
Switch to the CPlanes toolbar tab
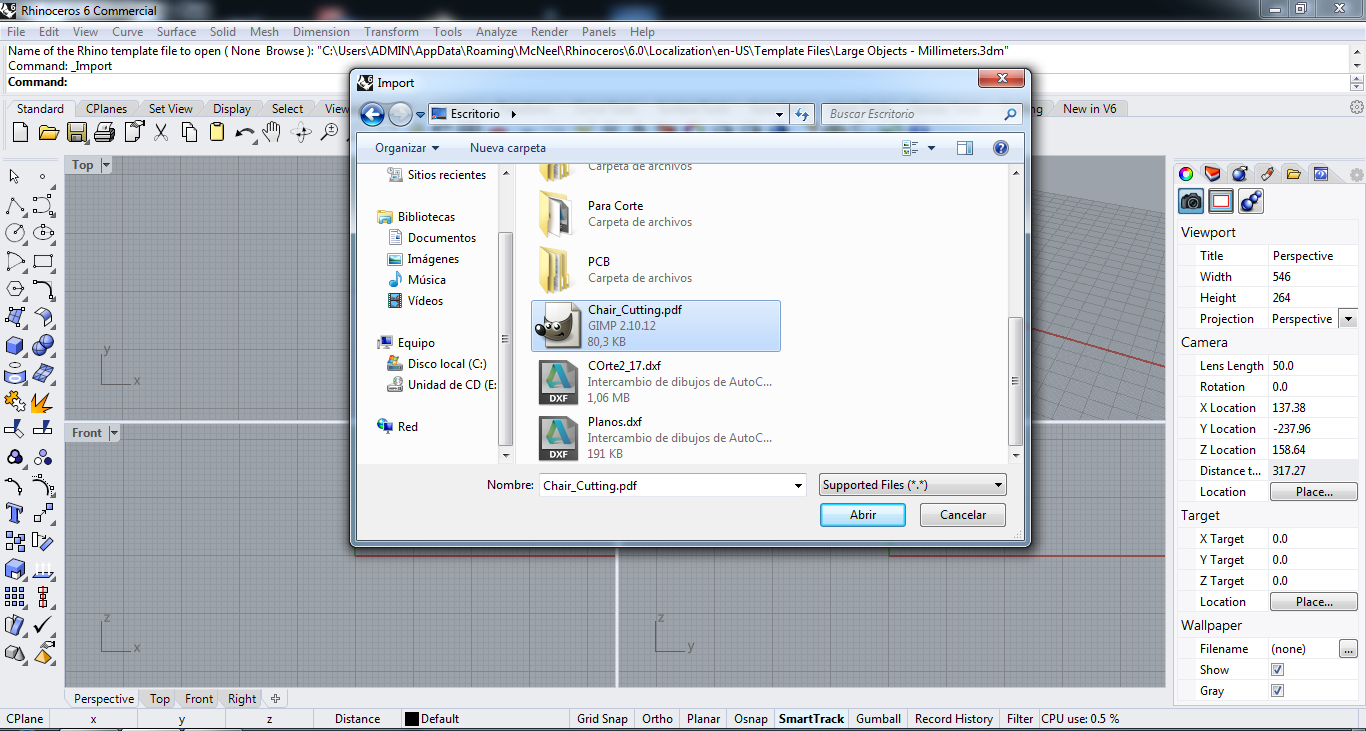pos(106,109)
